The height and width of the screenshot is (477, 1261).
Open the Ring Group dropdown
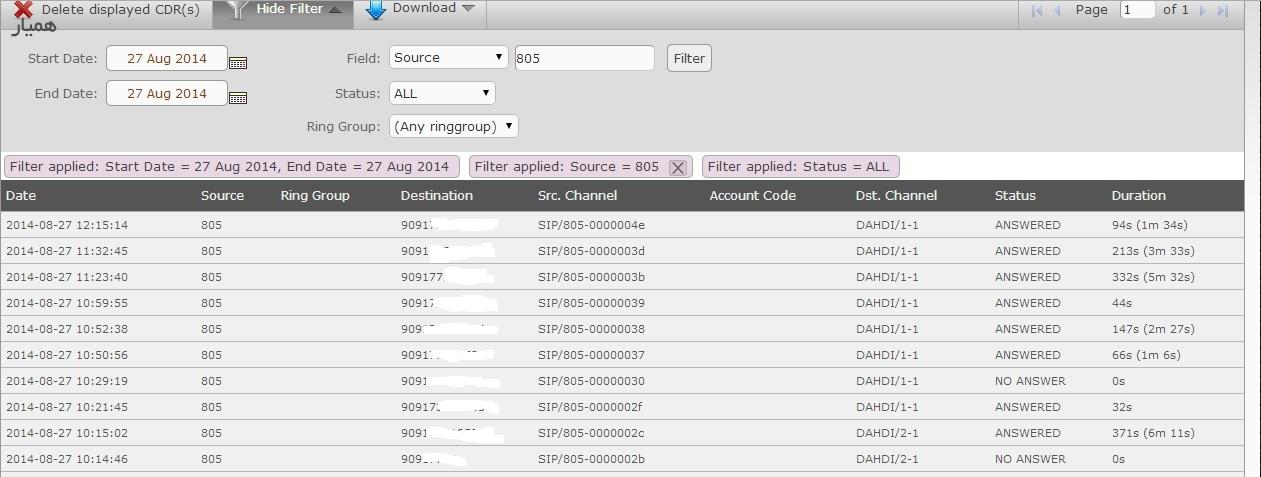pos(454,127)
